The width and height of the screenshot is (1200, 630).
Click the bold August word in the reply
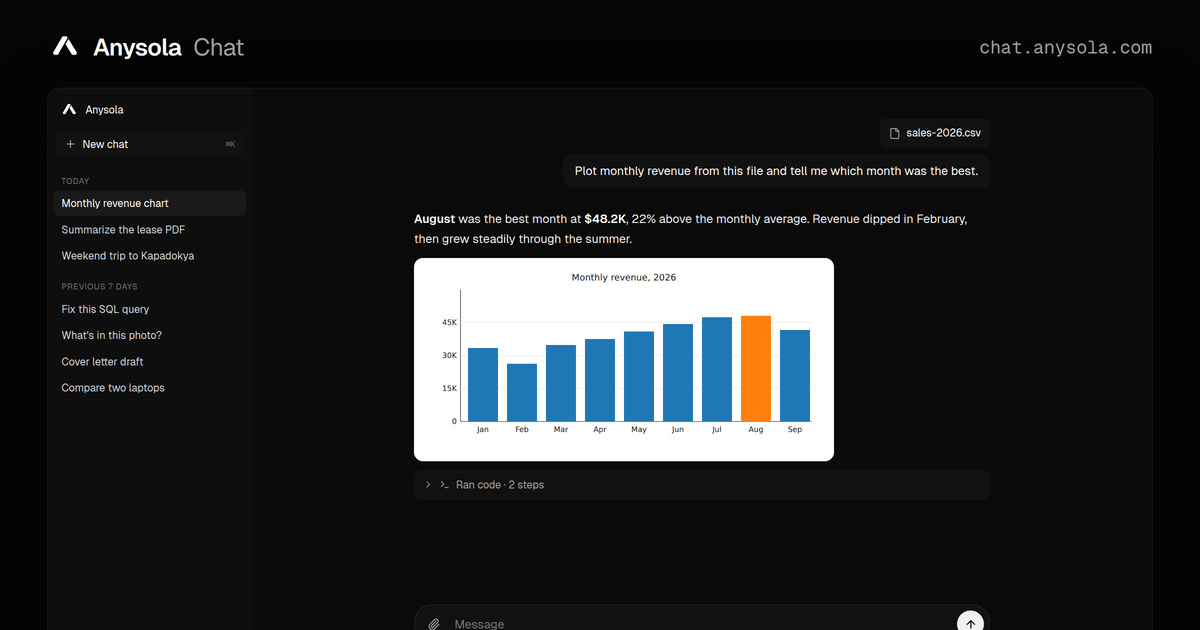435,218
